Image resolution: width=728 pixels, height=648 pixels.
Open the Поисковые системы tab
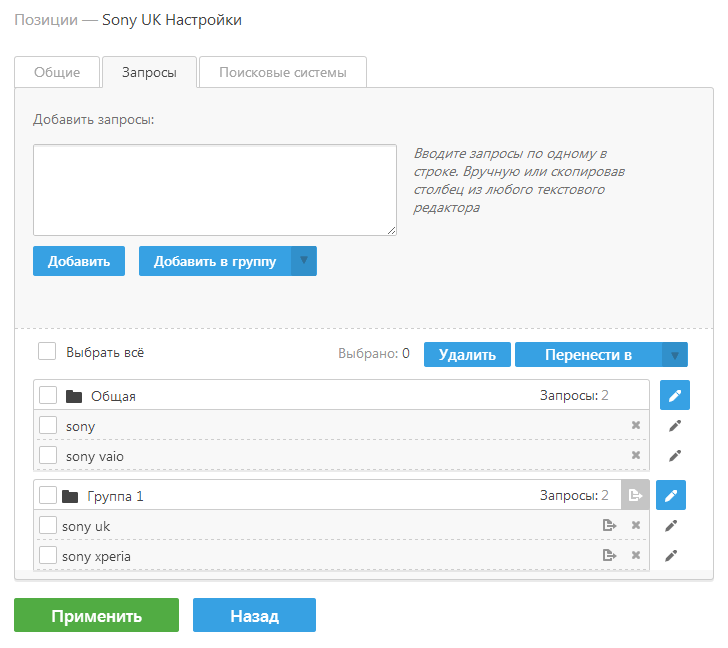[x=283, y=72]
